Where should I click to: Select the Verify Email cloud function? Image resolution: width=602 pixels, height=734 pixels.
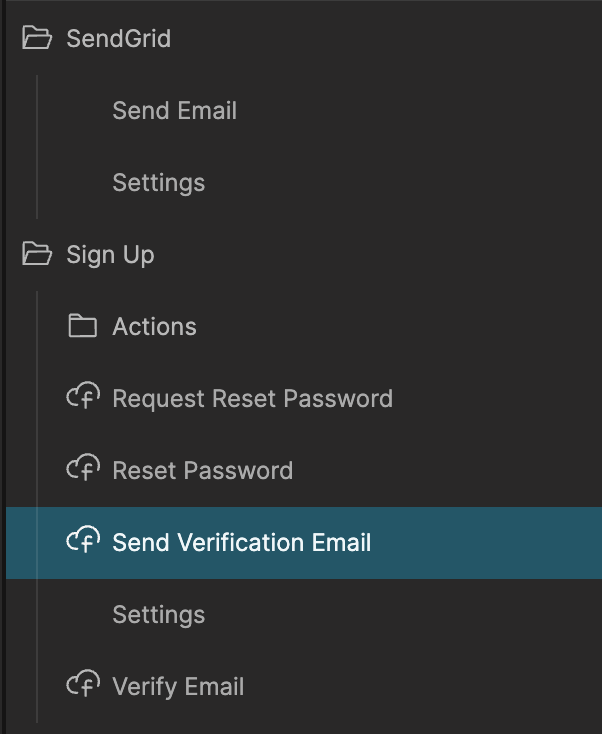[x=178, y=687]
